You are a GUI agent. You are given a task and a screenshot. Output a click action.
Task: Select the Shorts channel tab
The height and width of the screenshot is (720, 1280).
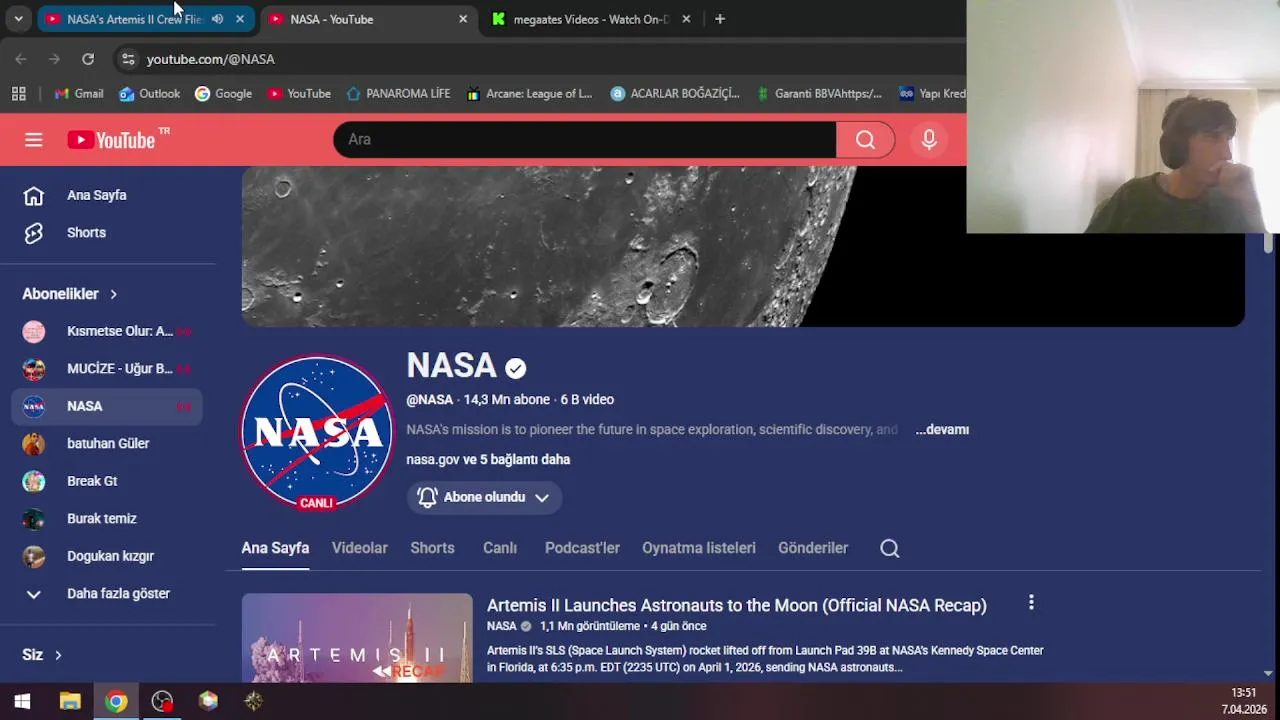pyautogui.click(x=432, y=548)
